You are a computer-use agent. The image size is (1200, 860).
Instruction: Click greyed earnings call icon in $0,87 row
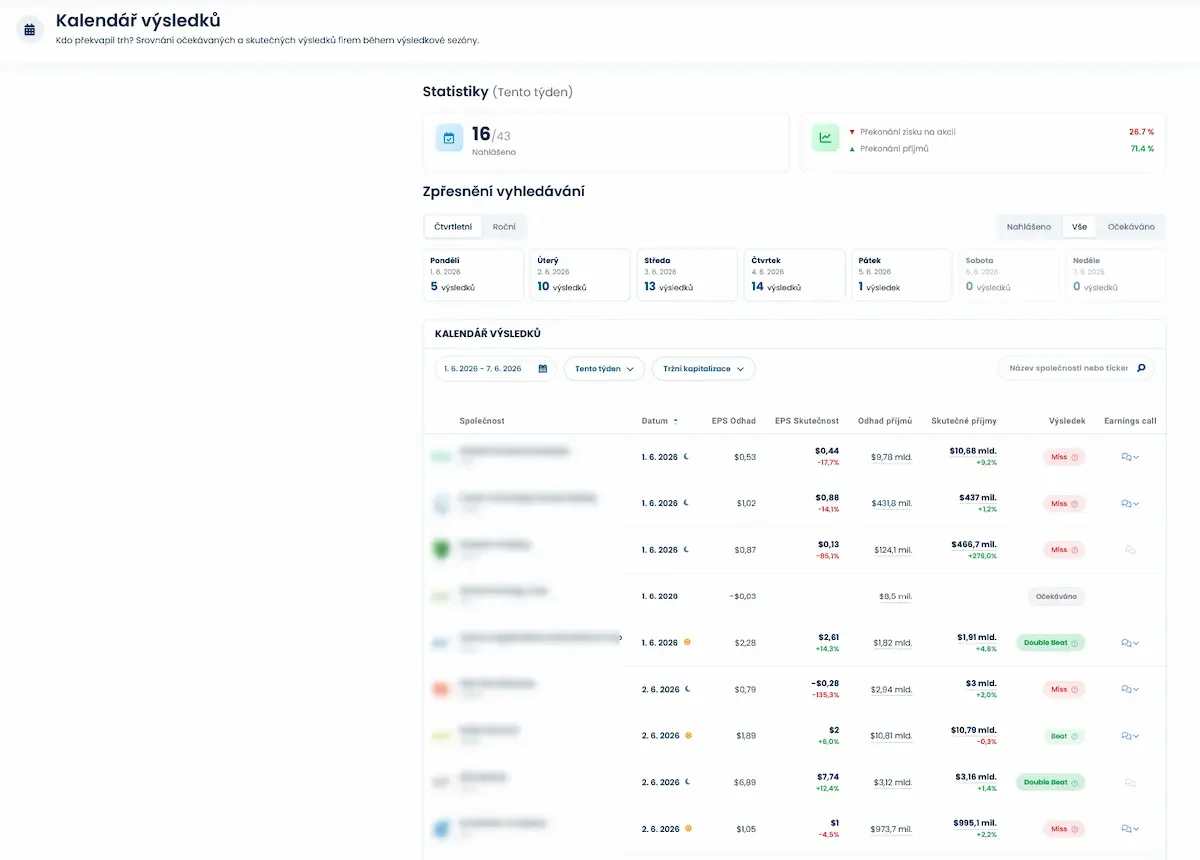1130,550
